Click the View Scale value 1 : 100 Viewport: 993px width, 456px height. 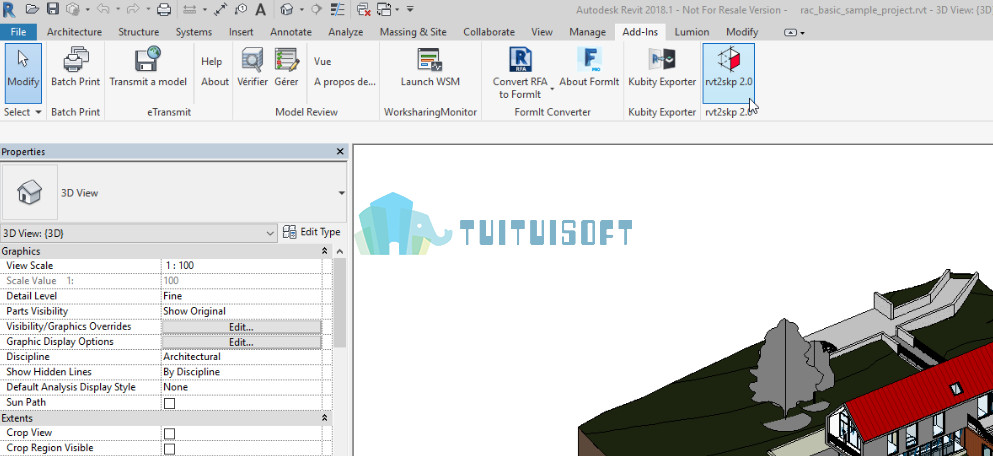click(241, 265)
